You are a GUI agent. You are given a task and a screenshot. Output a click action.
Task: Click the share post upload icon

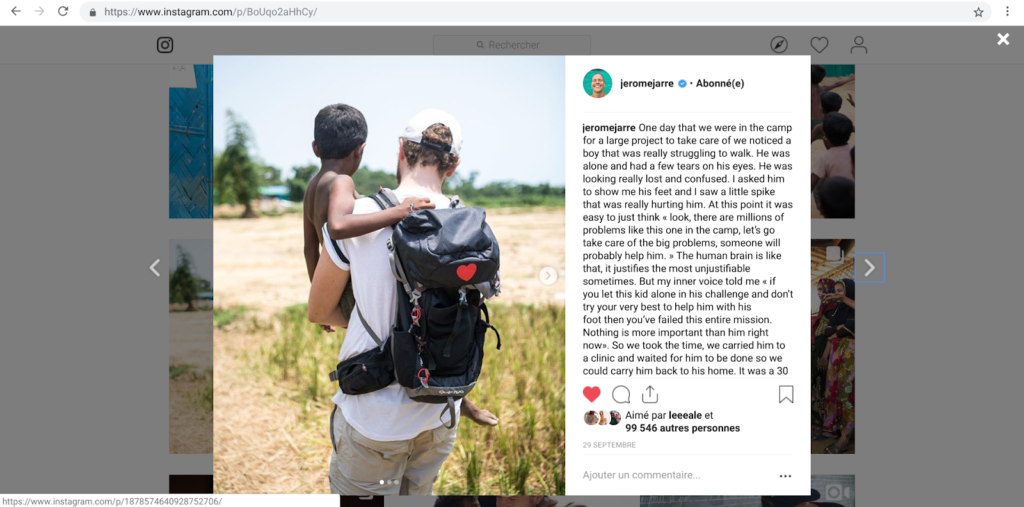pos(649,394)
